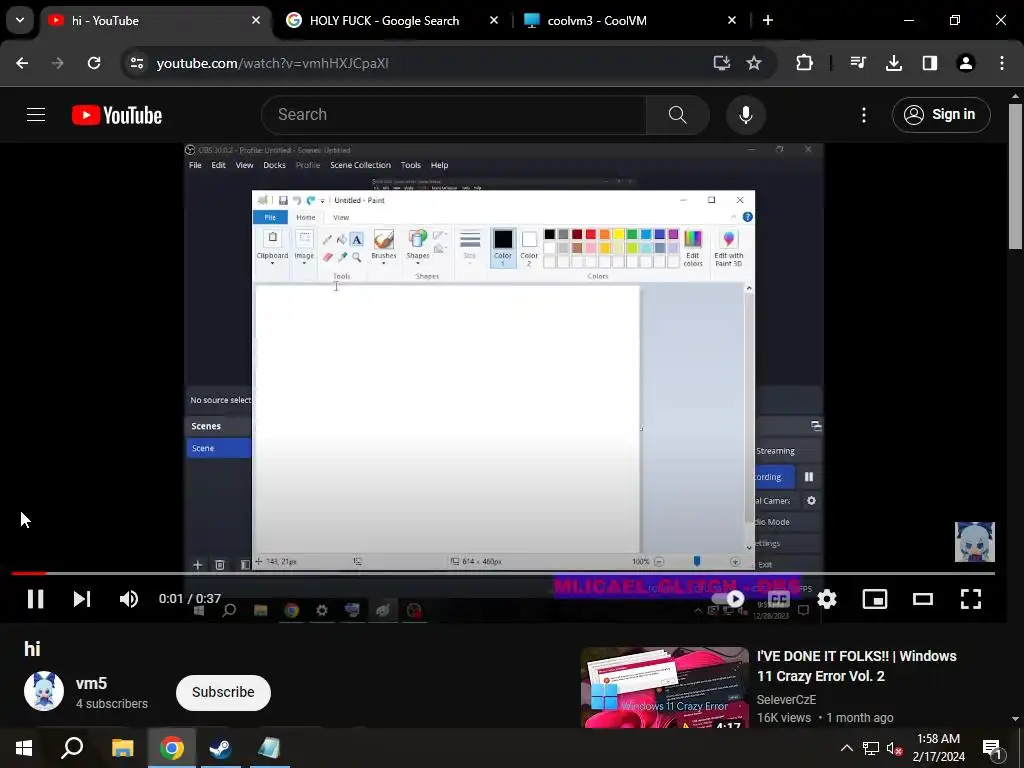The height and width of the screenshot is (768, 1024).
Task: Open Windows taskbar search
Action: coord(72,748)
